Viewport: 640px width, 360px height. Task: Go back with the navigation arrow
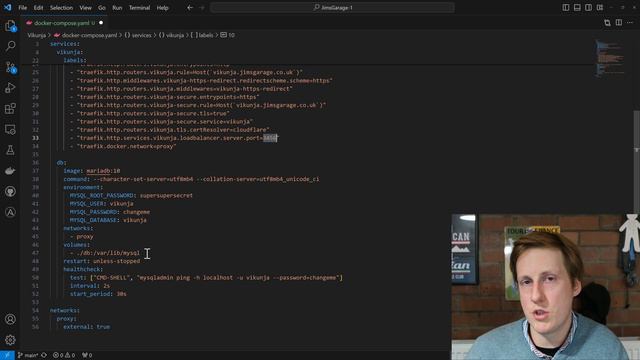coord(190,7)
